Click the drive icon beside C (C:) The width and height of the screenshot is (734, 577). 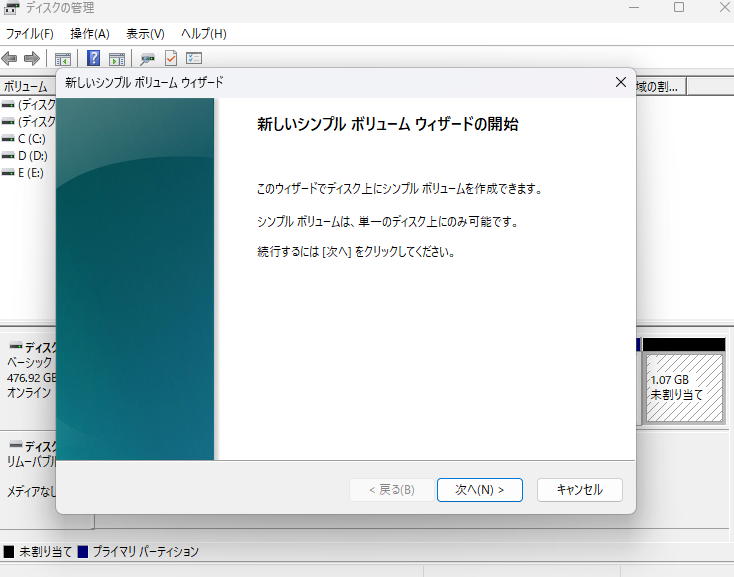[8, 139]
